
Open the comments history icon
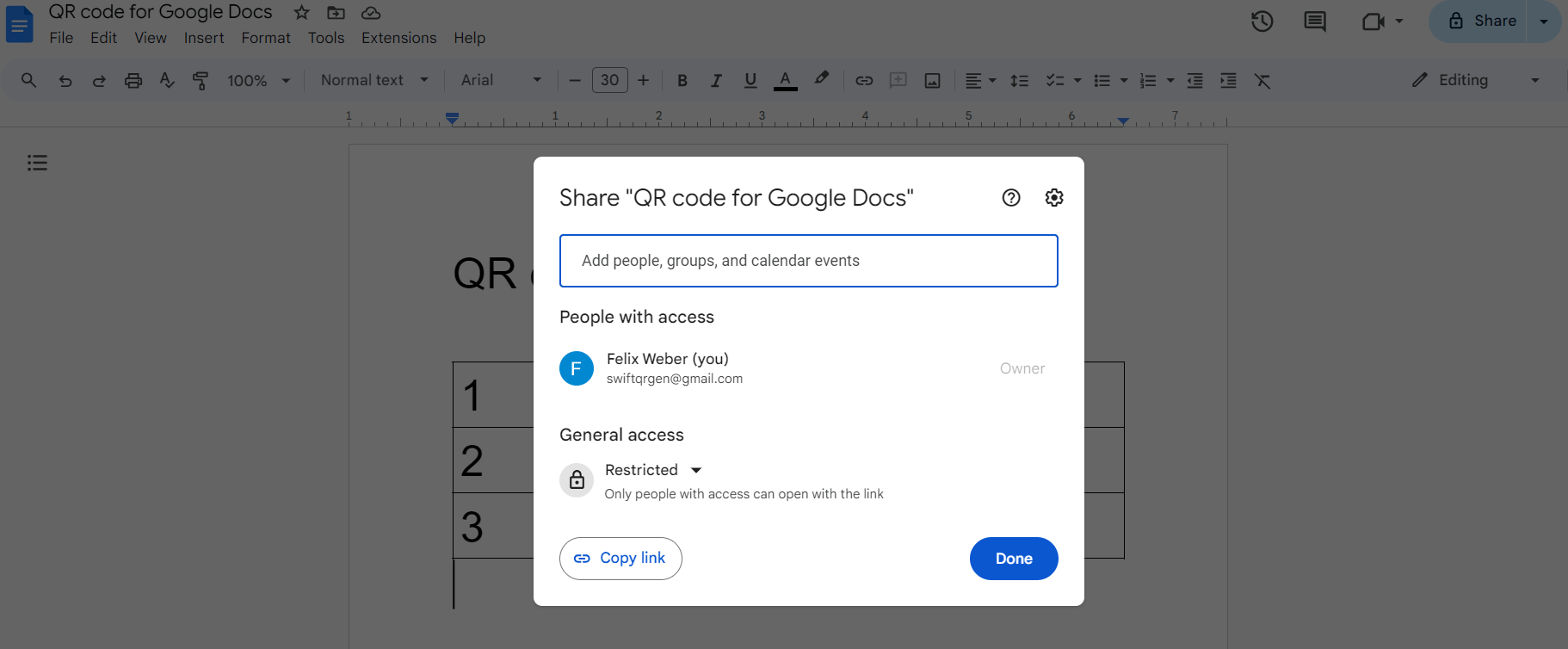(1315, 22)
